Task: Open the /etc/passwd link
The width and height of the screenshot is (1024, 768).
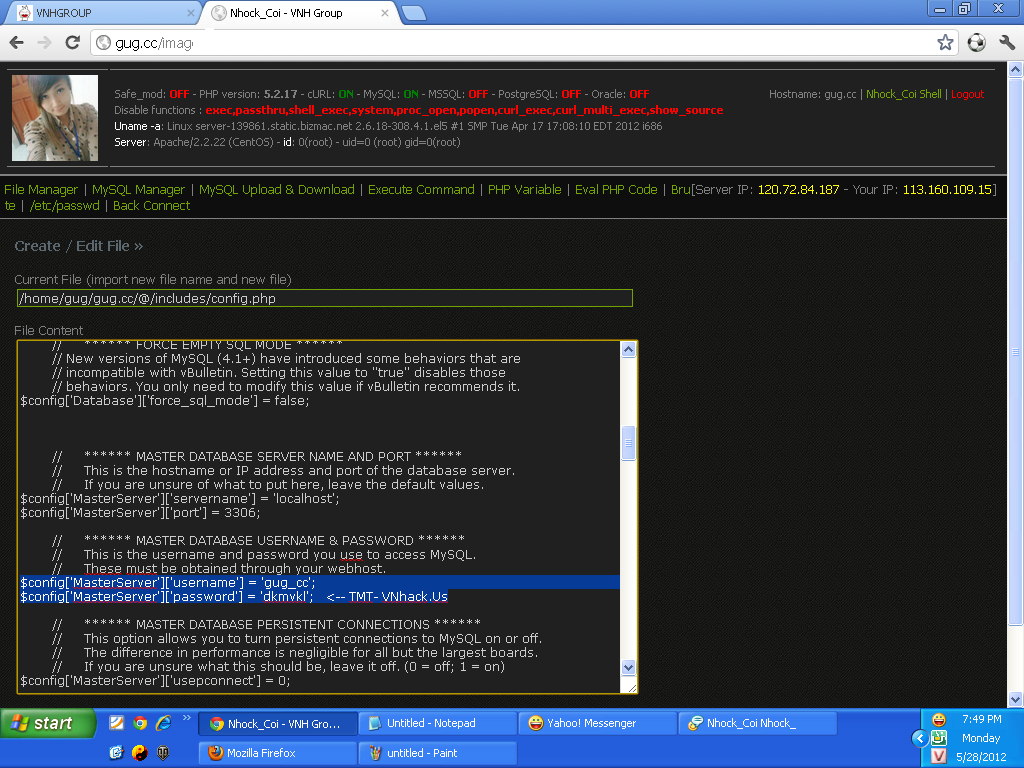Action: pos(65,206)
